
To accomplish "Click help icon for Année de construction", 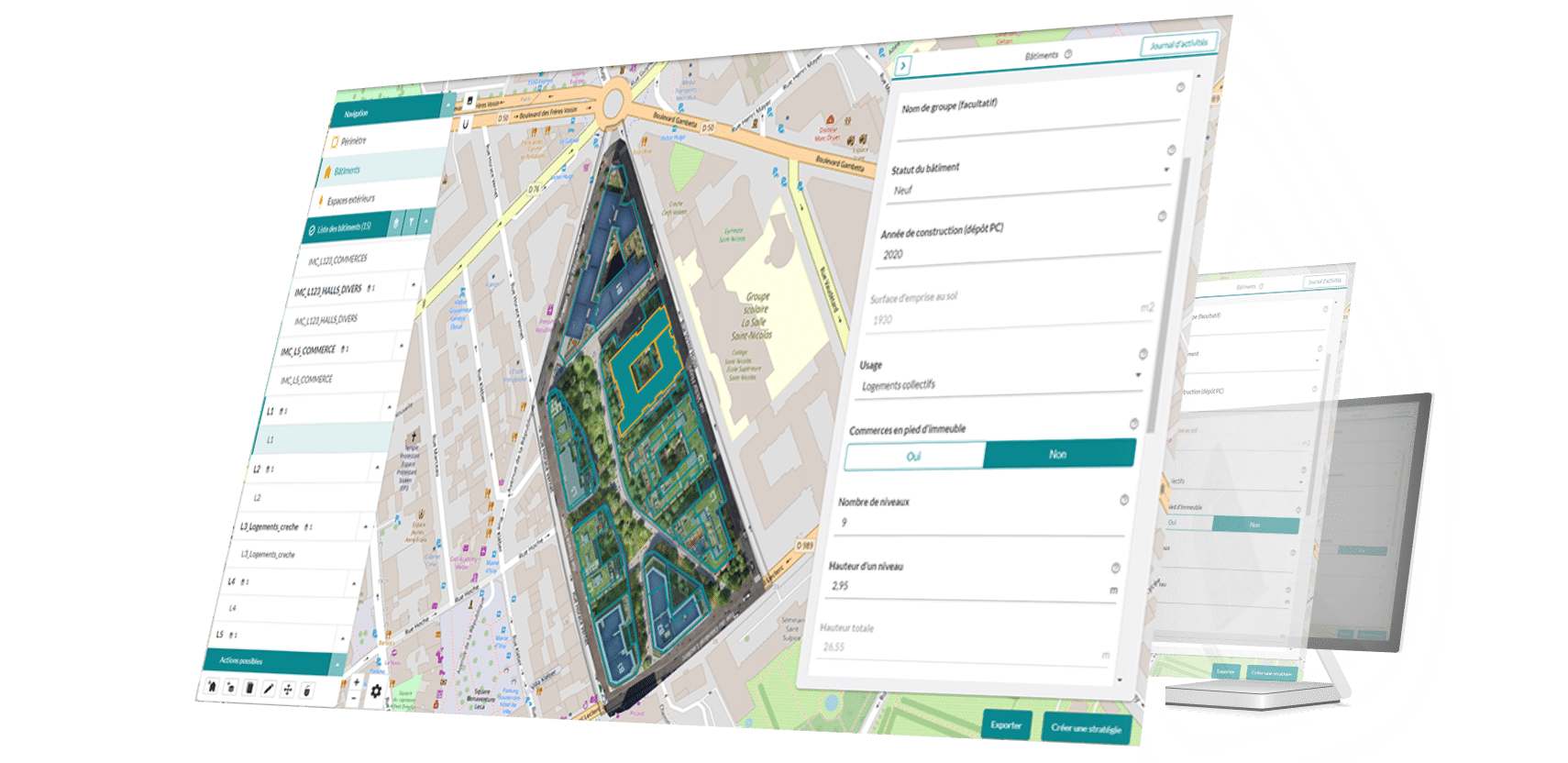I will [1162, 216].
